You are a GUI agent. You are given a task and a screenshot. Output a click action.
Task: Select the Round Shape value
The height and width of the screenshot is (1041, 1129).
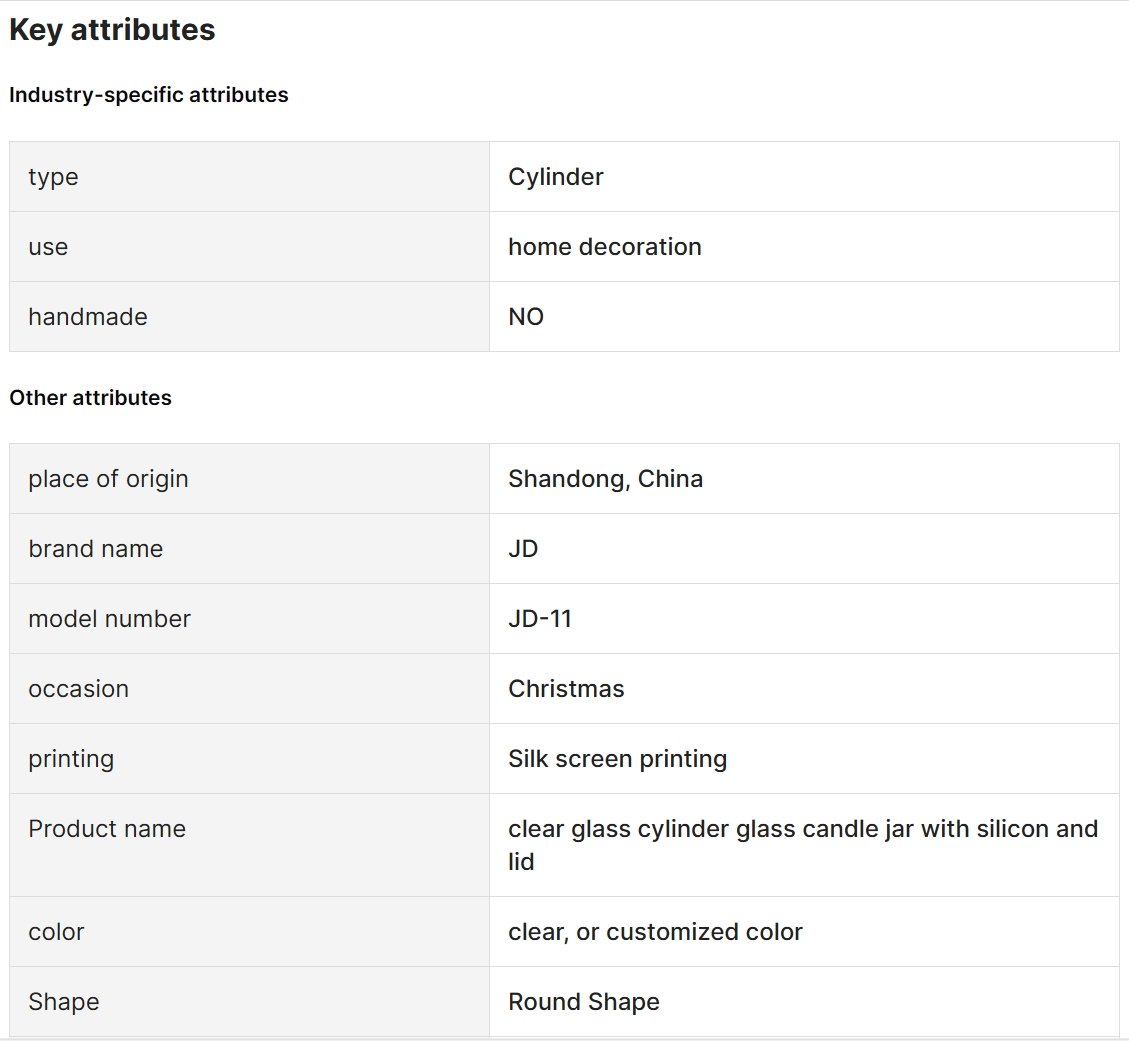point(584,1002)
